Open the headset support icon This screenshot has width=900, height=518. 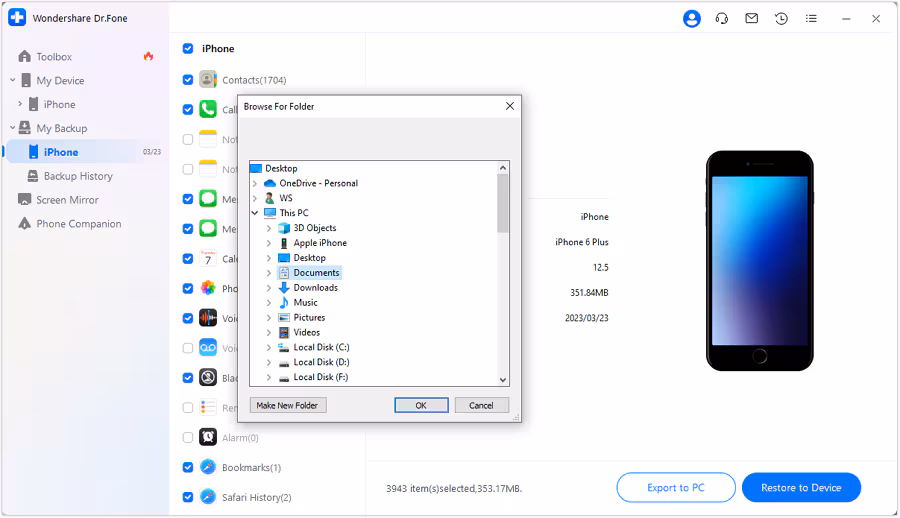(x=721, y=19)
